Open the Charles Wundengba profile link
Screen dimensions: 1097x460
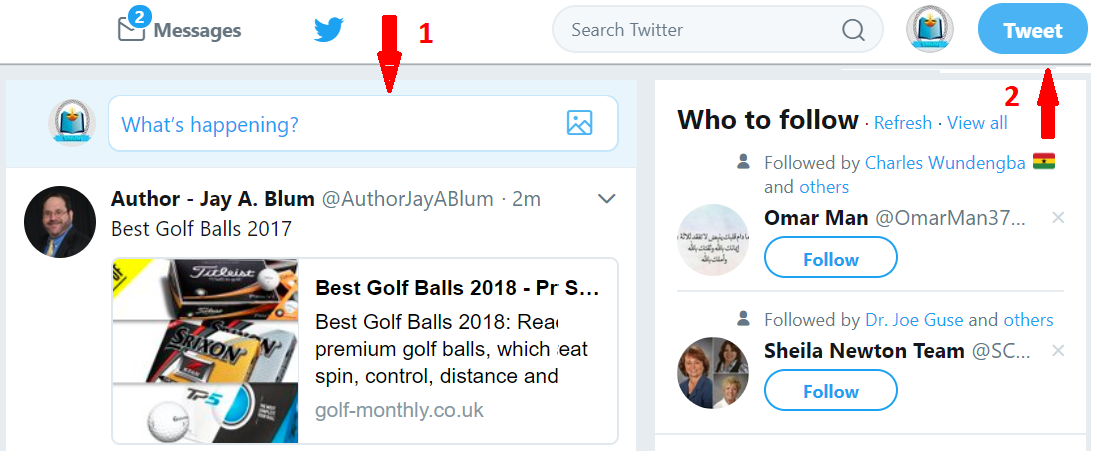tap(944, 163)
